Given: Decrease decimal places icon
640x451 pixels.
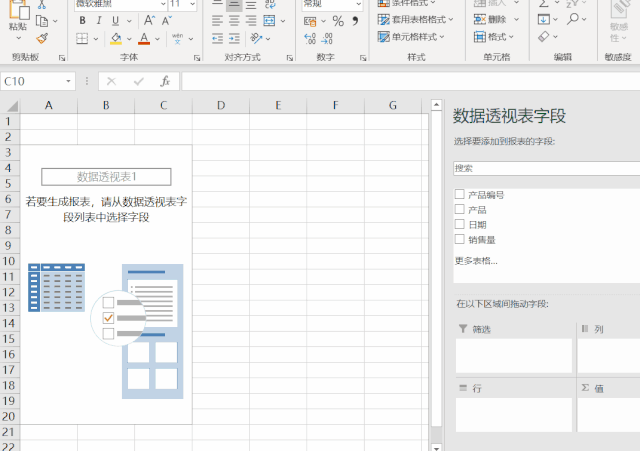Looking at the screenshot, I should 327,39.
